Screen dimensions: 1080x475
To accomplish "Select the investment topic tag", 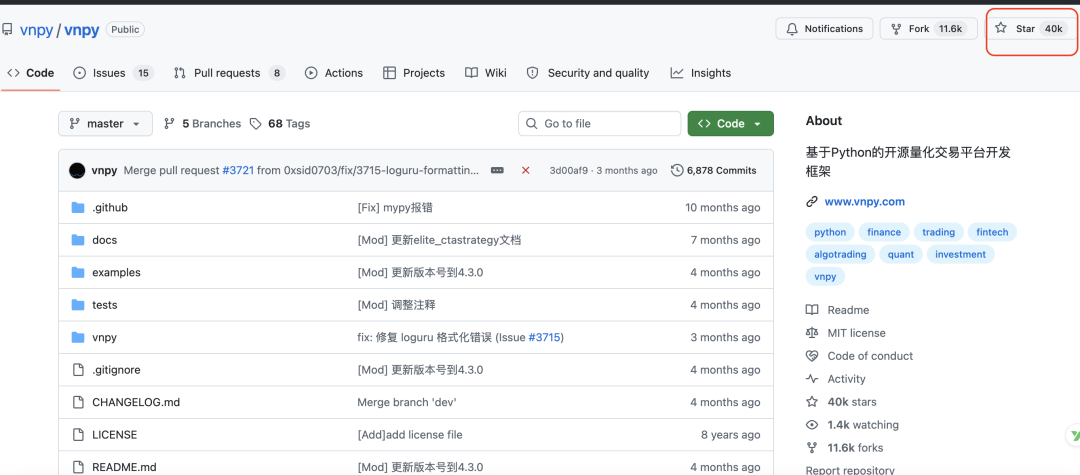I will pos(961,255).
